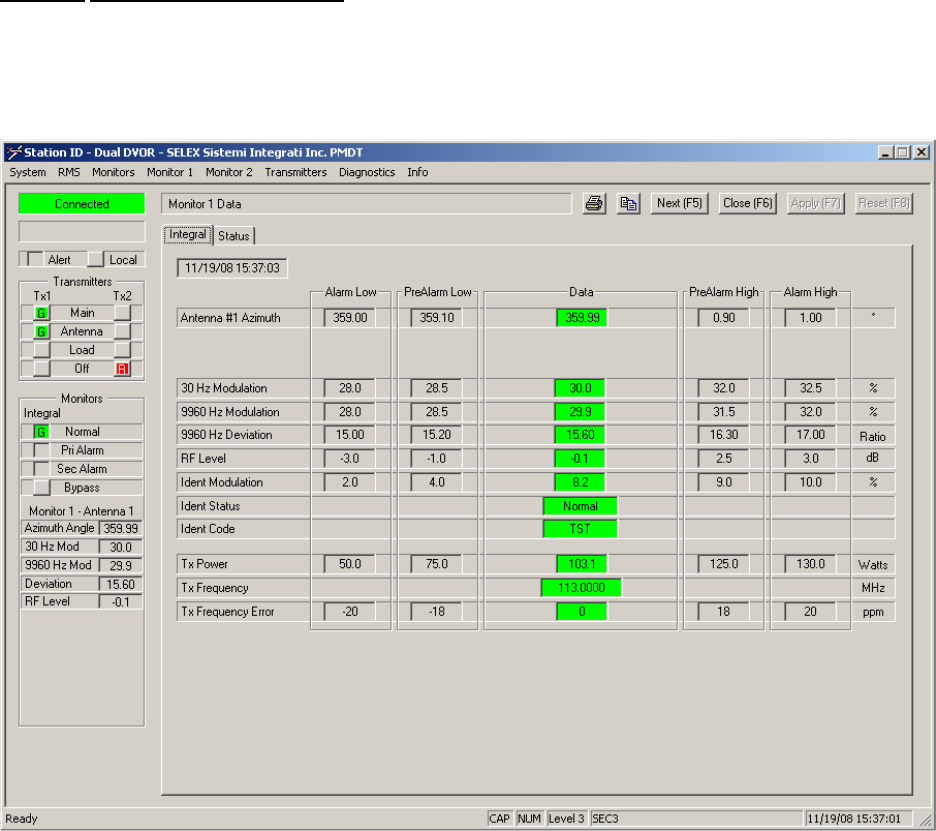936x831 pixels.
Task: Click Antenna #1 Azimuth Alarm Low field 359.00
Action: 350,318
